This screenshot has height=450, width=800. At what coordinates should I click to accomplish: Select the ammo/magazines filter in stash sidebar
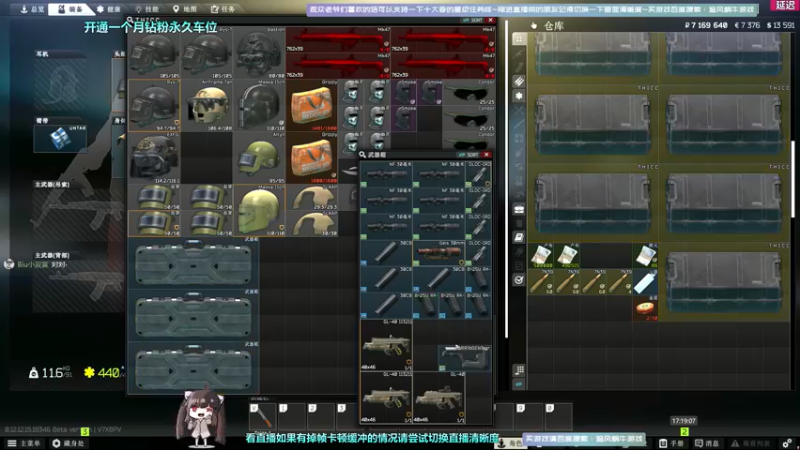coord(519,81)
